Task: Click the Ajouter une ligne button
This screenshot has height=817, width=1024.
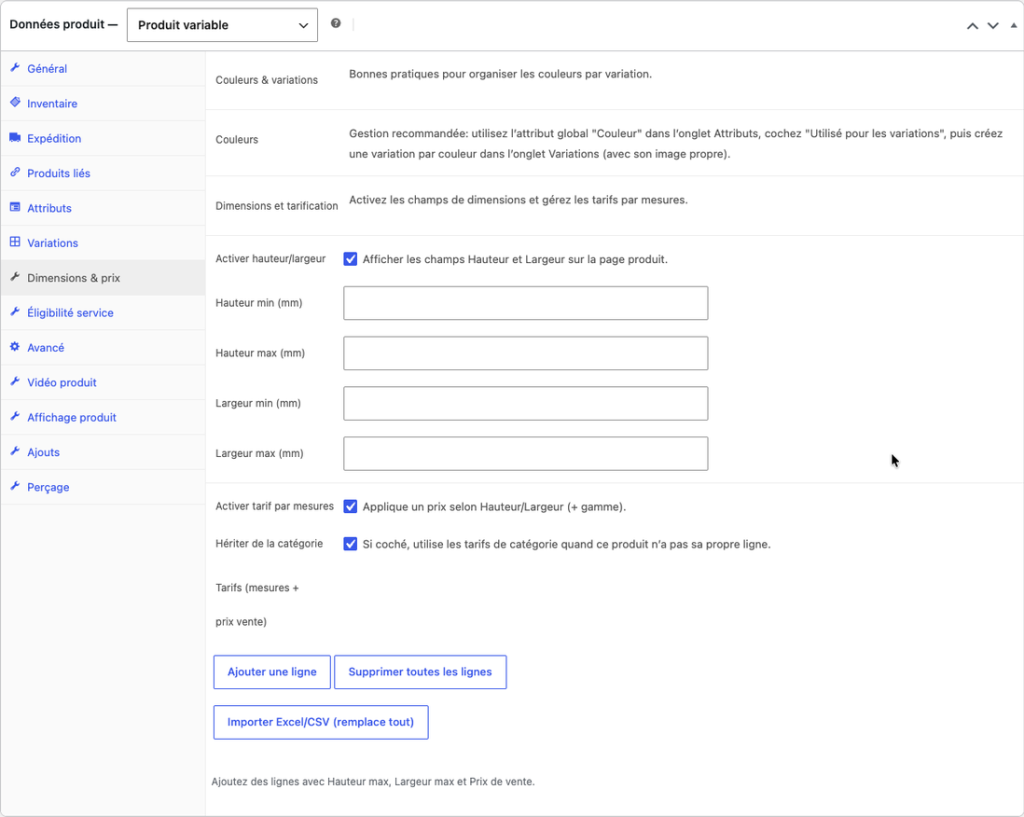Action: click(272, 672)
